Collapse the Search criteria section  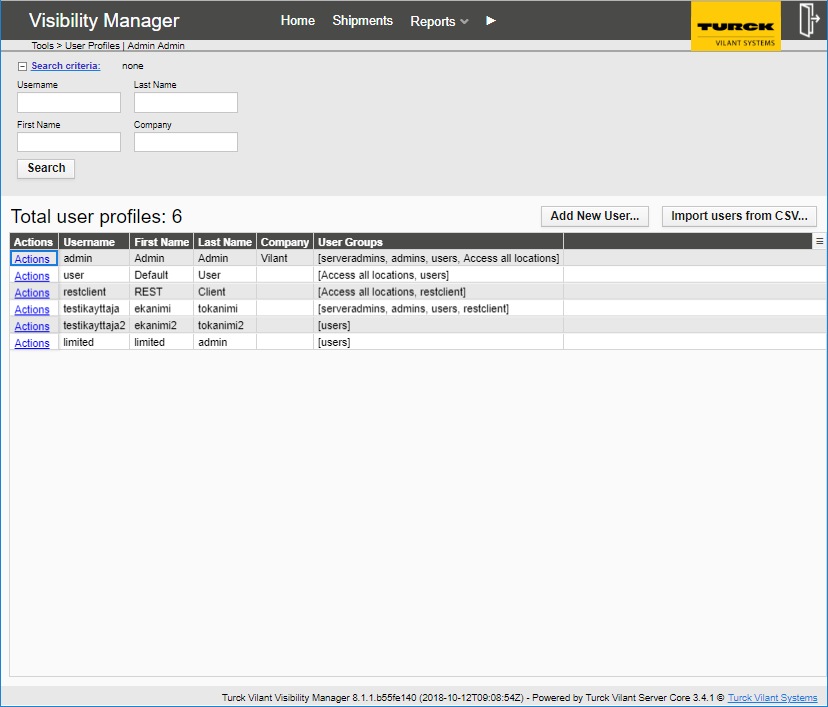click(22, 67)
